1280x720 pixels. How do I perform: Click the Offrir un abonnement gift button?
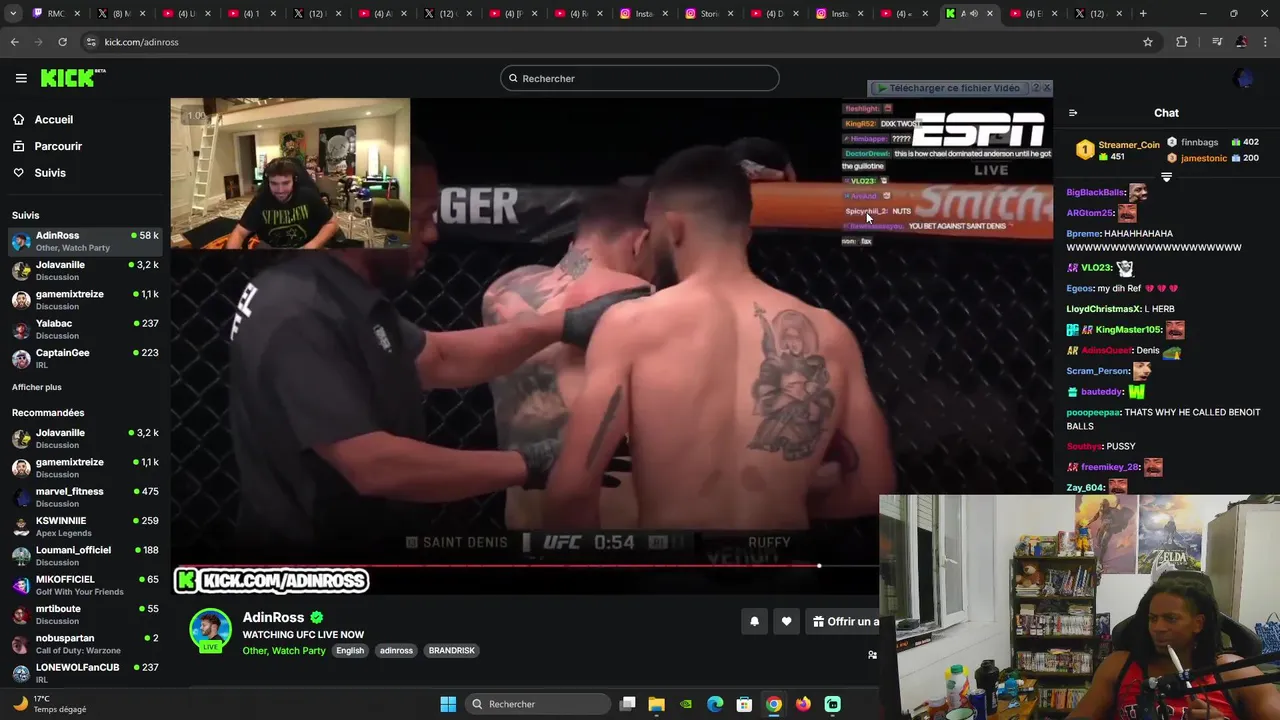[844, 621]
